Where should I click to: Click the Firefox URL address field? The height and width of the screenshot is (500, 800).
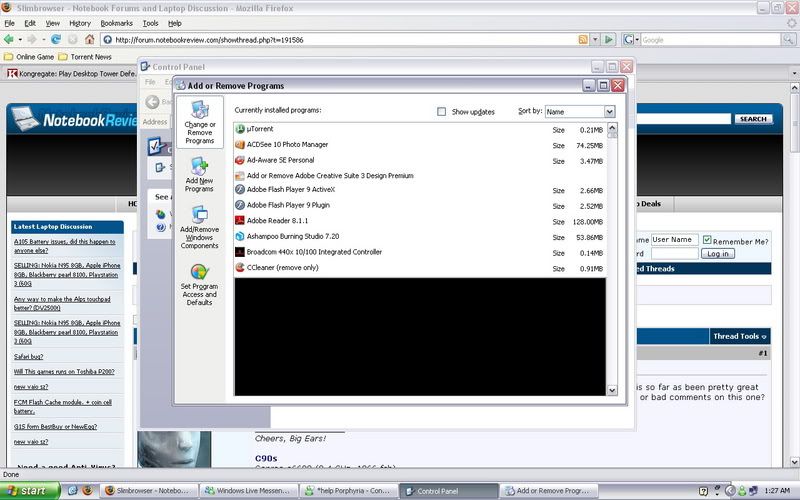tap(344, 39)
